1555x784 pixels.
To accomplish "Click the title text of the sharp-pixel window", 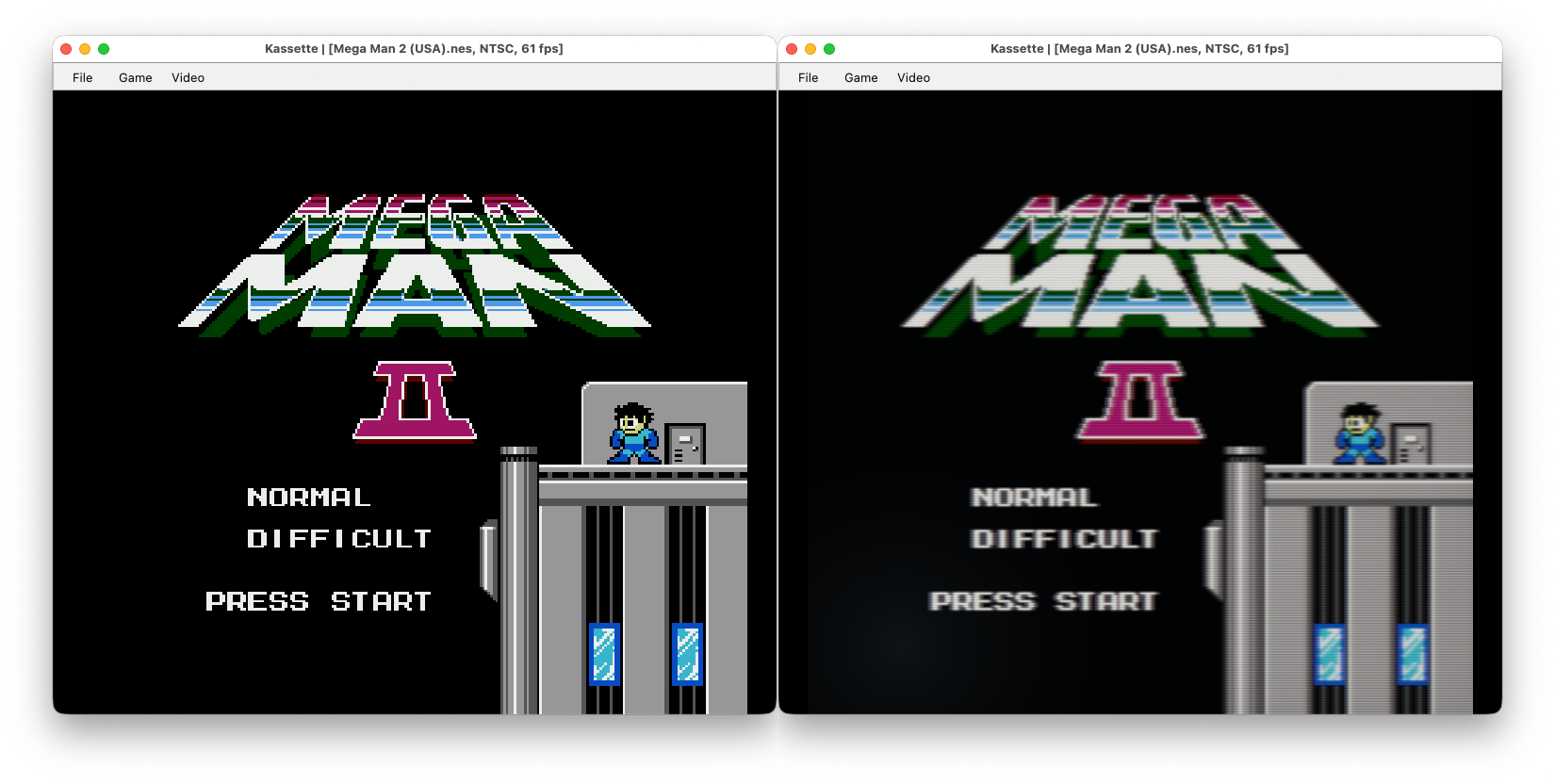I will pyautogui.click(x=414, y=49).
